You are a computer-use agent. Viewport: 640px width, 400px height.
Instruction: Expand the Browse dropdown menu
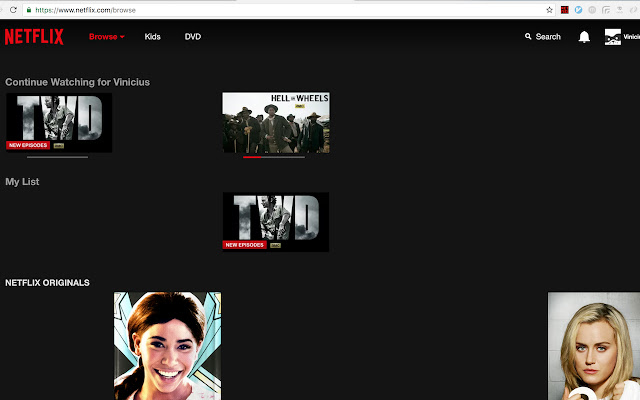point(107,37)
